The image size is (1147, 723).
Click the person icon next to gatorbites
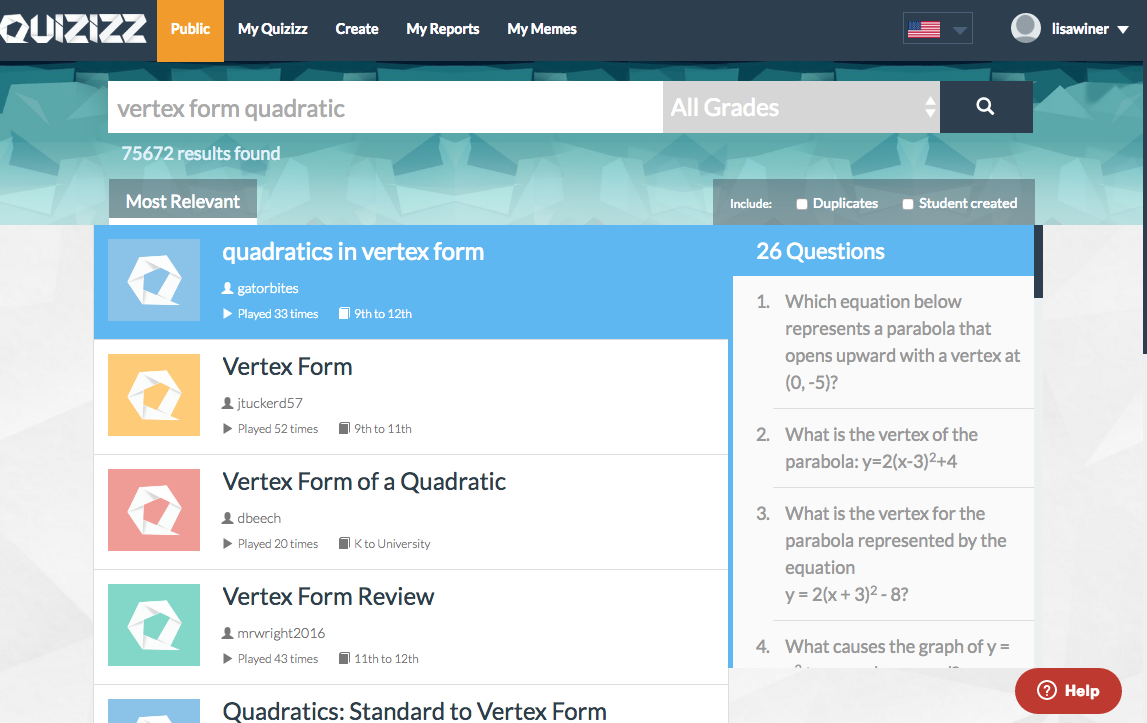point(228,288)
